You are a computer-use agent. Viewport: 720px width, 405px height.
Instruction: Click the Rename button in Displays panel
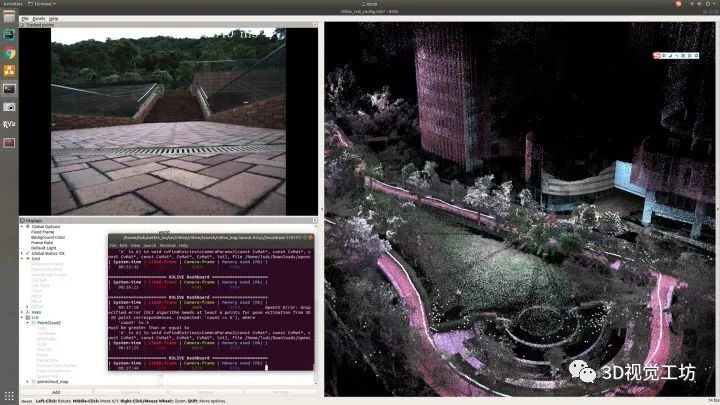(280, 392)
